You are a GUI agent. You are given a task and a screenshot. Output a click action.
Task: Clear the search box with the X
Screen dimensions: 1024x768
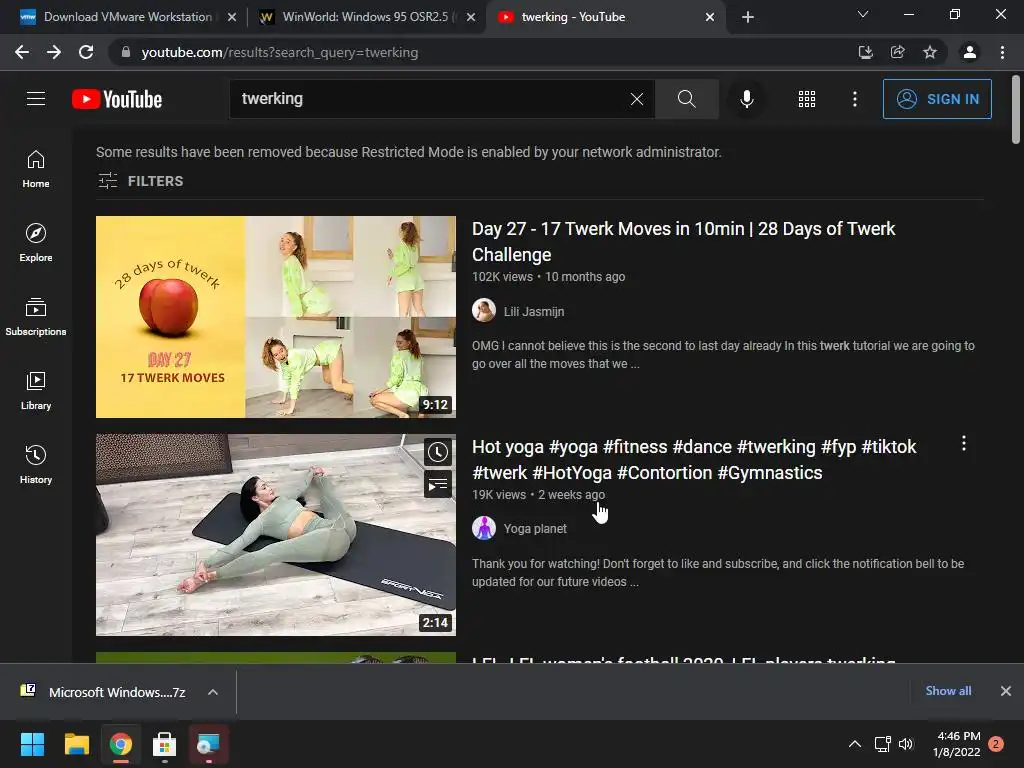coord(637,99)
